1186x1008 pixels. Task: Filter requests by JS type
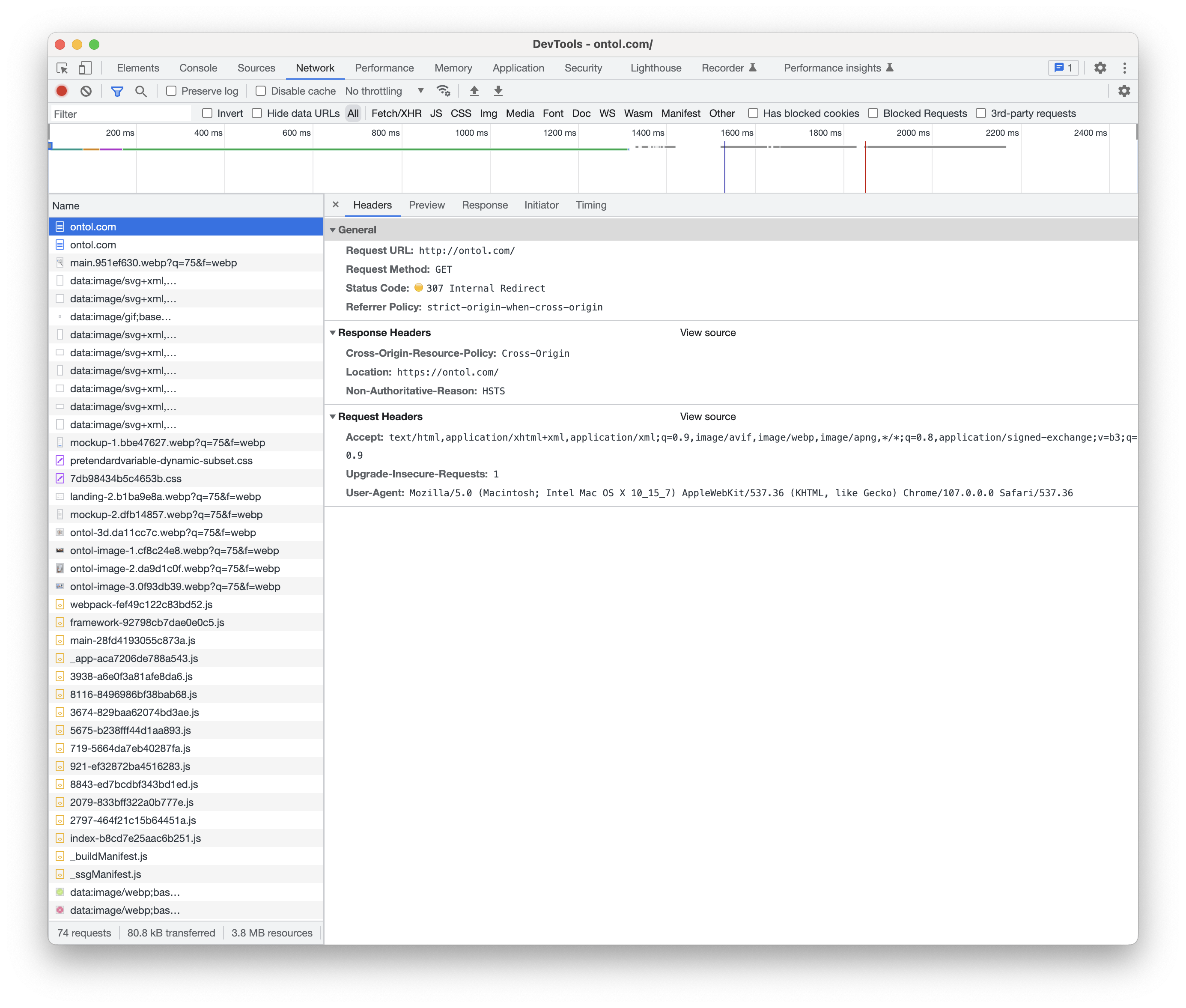click(436, 113)
